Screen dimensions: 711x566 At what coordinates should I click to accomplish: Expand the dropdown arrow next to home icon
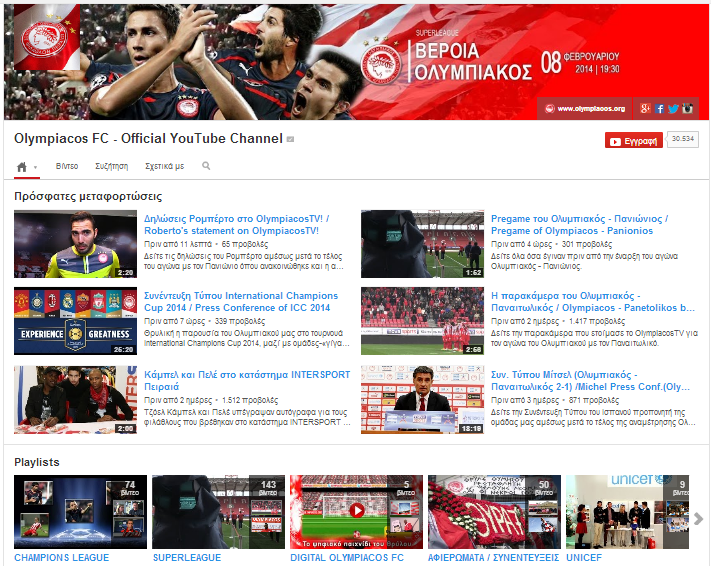click(x=35, y=168)
